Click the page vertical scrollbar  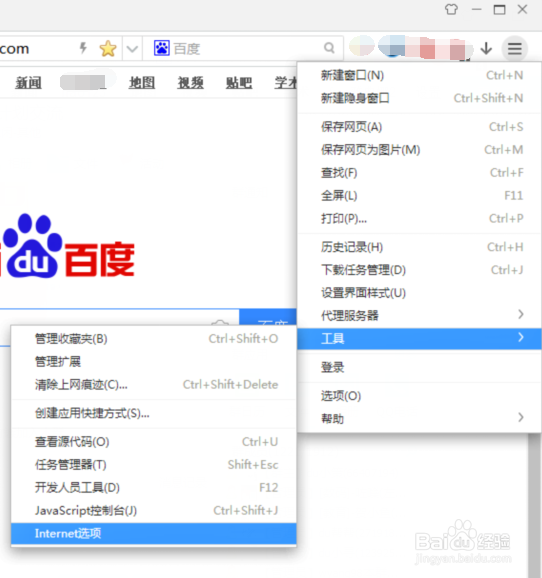(534, 505)
